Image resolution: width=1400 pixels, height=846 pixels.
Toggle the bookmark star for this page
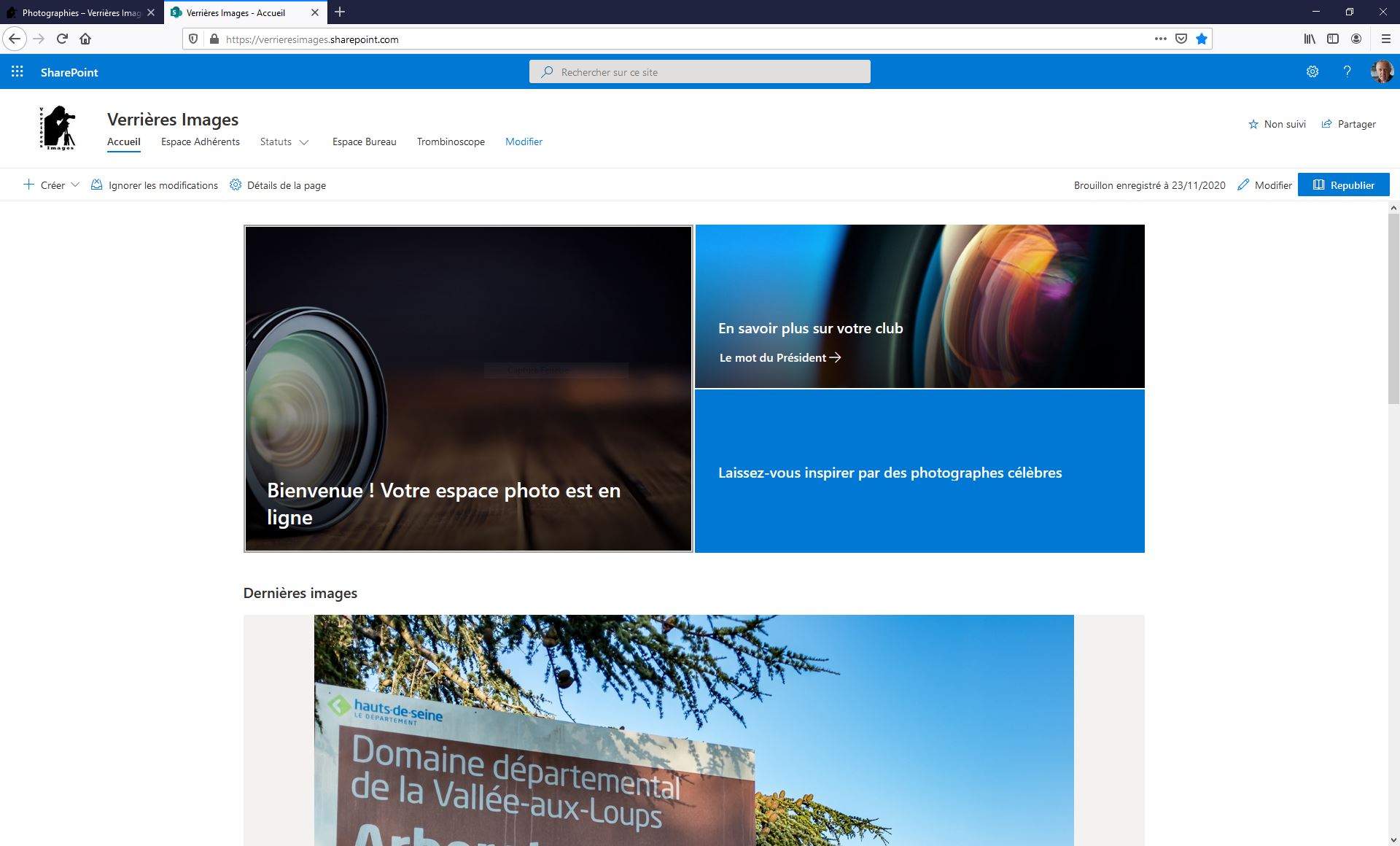(x=1202, y=39)
